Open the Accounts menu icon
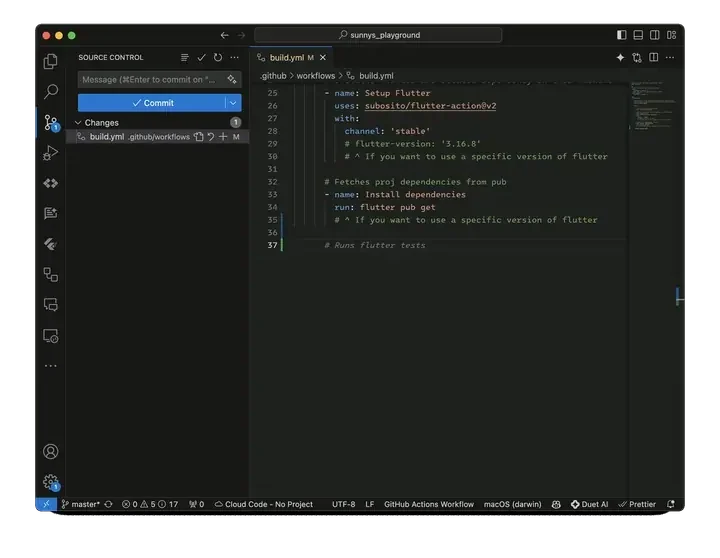 pyautogui.click(x=51, y=451)
